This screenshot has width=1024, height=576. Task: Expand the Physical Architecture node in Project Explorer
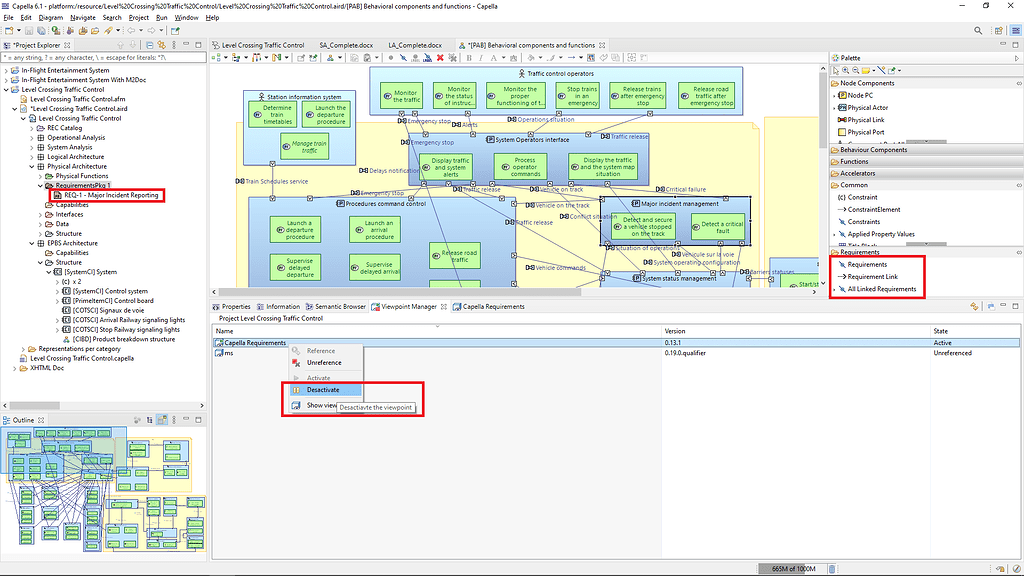coord(31,167)
